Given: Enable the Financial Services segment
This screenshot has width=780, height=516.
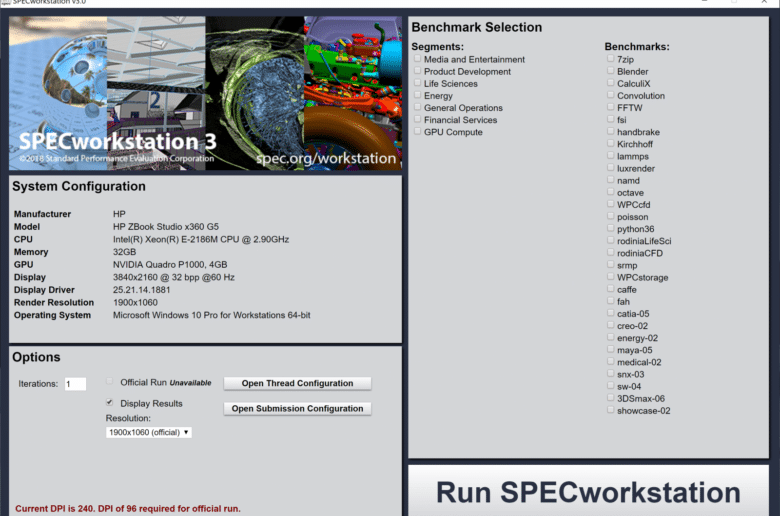Looking at the screenshot, I should pyautogui.click(x=417, y=119).
